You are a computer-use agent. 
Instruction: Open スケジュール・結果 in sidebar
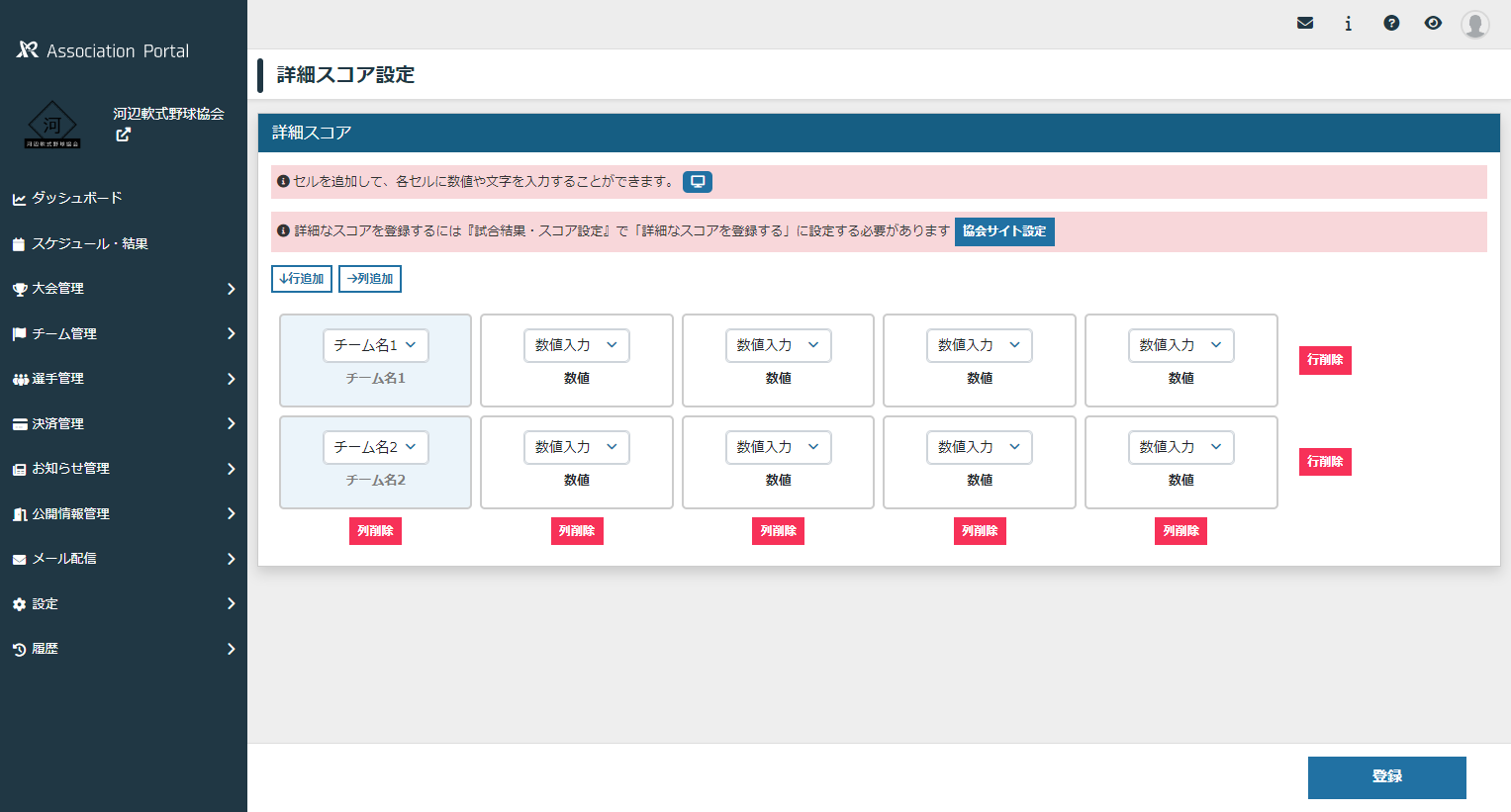point(89,243)
